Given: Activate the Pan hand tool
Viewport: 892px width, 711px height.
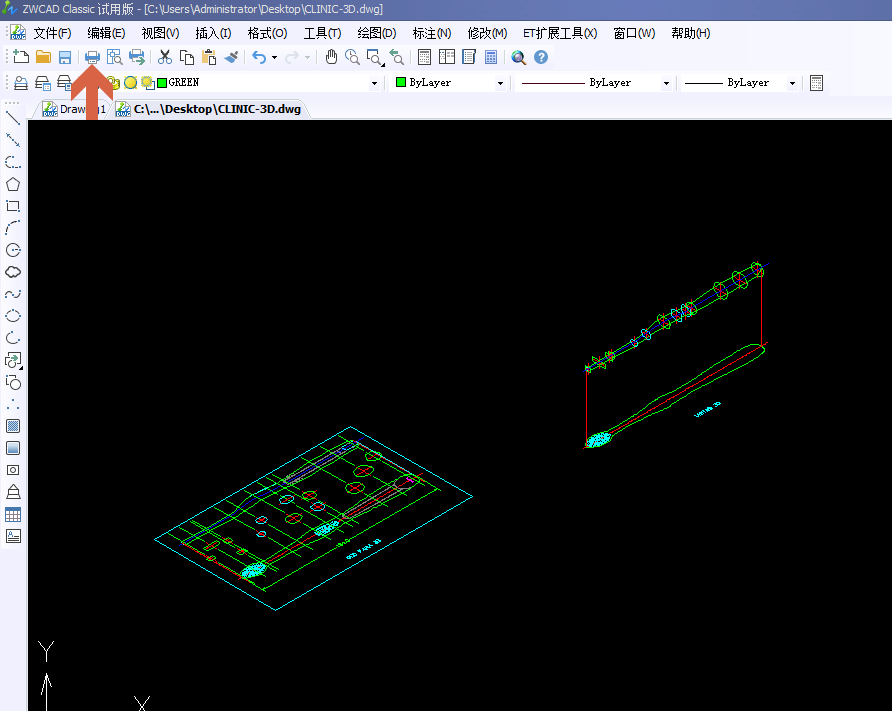Looking at the screenshot, I should [x=331, y=57].
